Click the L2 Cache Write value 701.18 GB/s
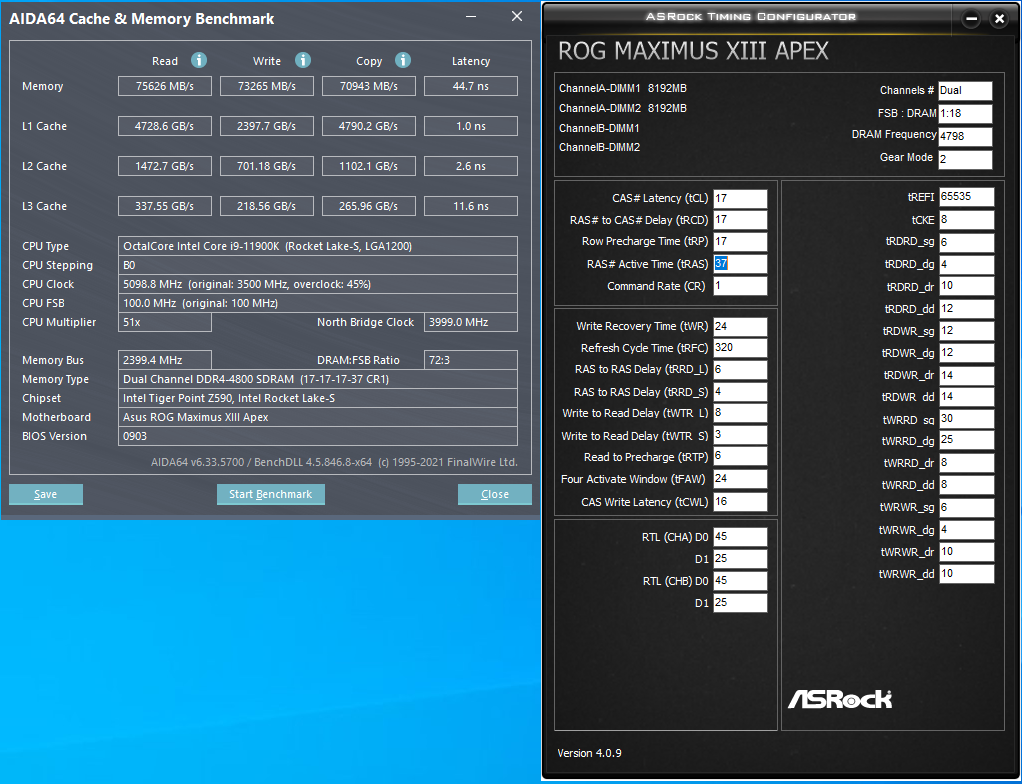This screenshot has width=1022, height=784. click(267, 166)
